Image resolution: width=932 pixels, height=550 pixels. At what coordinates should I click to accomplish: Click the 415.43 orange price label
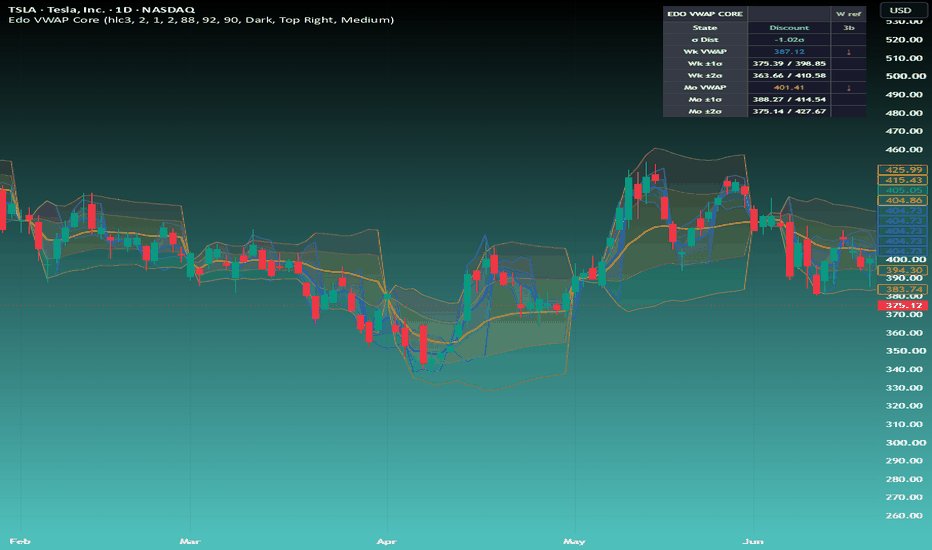tap(903, 180)
